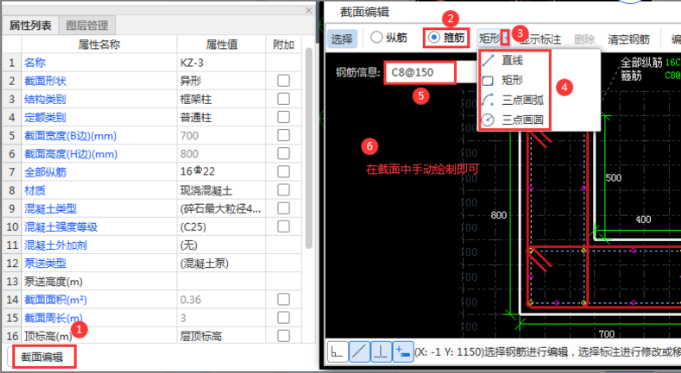Tick the 附加 checkbox for 结构类别

pos(284,99)
